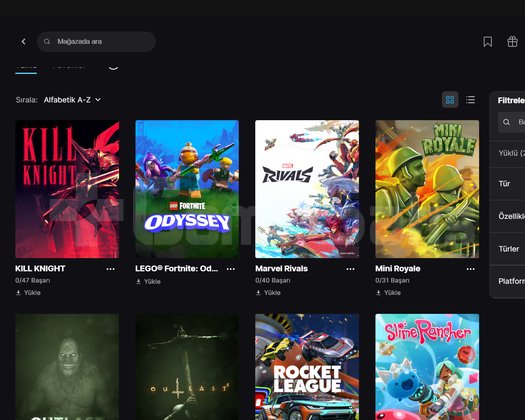Click Yükle under KILL KNIGHT
The height and width of the screenshot is (420, 525).
[28, 293]
